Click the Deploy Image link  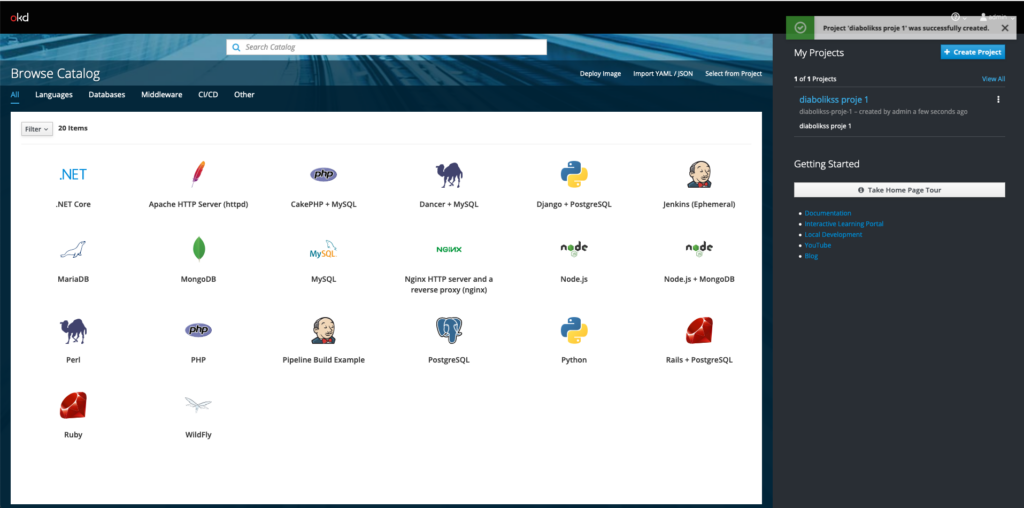(600, 74)
